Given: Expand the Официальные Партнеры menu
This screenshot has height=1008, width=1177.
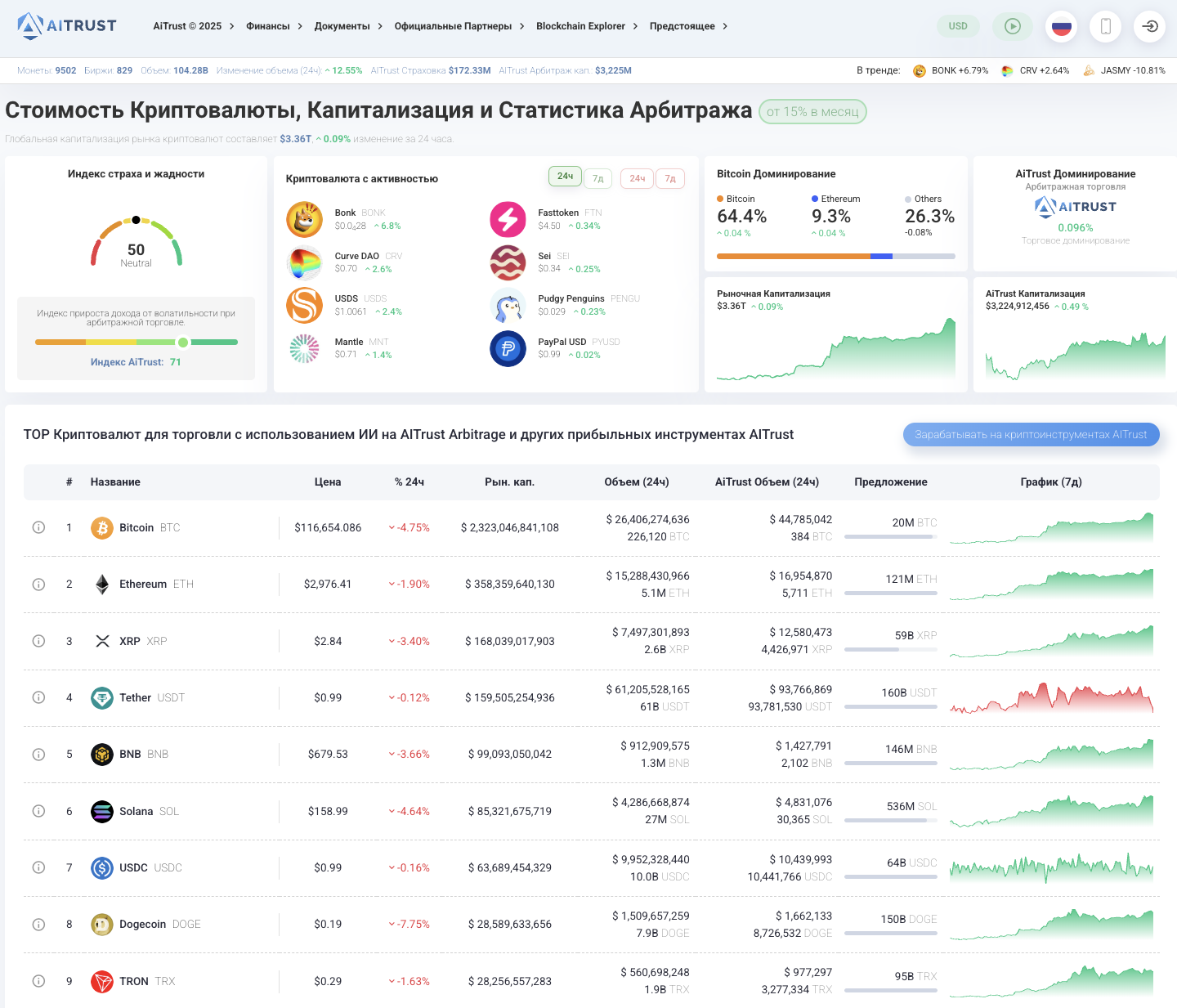Looking at the screenshot, I should point(459,26).
